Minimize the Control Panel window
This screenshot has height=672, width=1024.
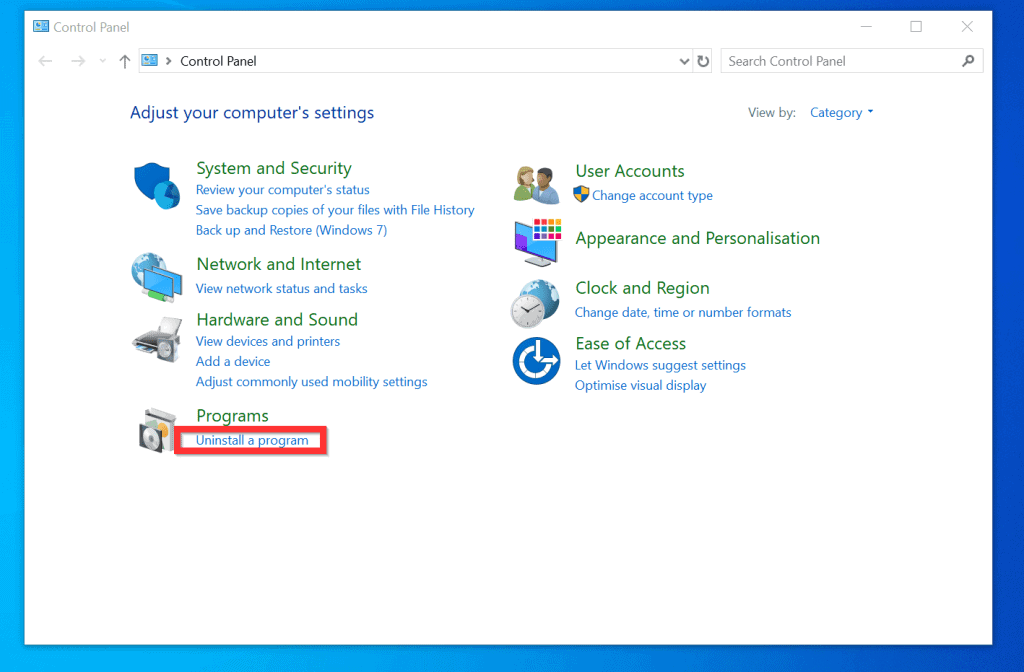(866, 27)
